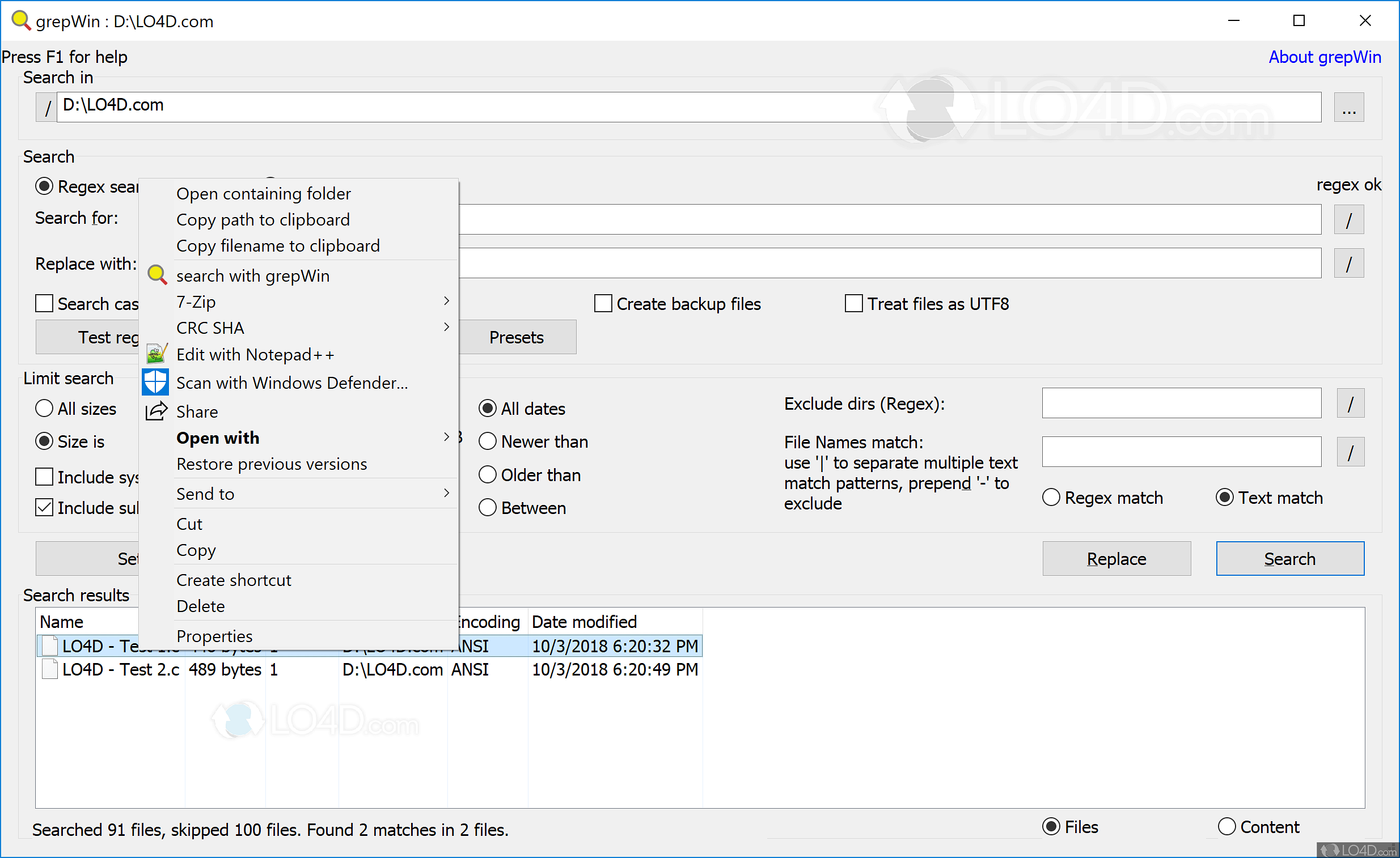The width and height of the screenshot is (1400, 858).
Task: Enable Create backup files checkbox
Action: [603, 304]
